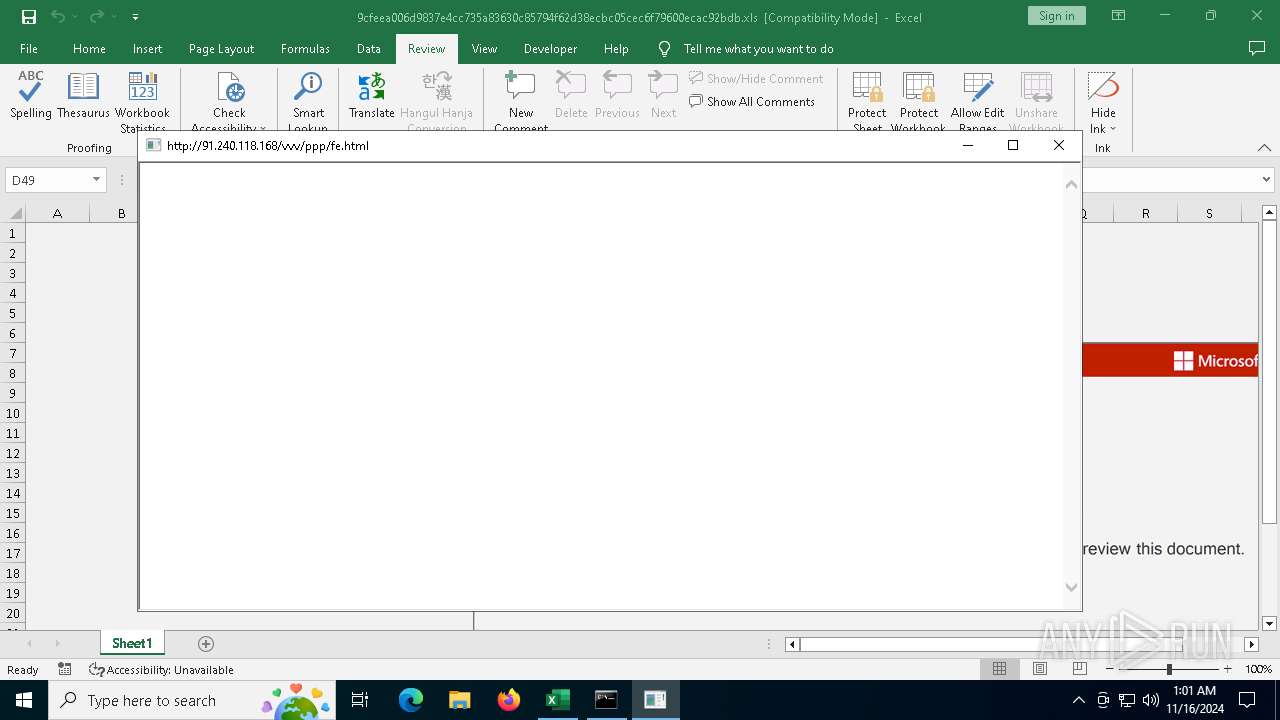Open Ribbon Display Options
This screenshot has width=1280, height=720.
coord(1118,16)
